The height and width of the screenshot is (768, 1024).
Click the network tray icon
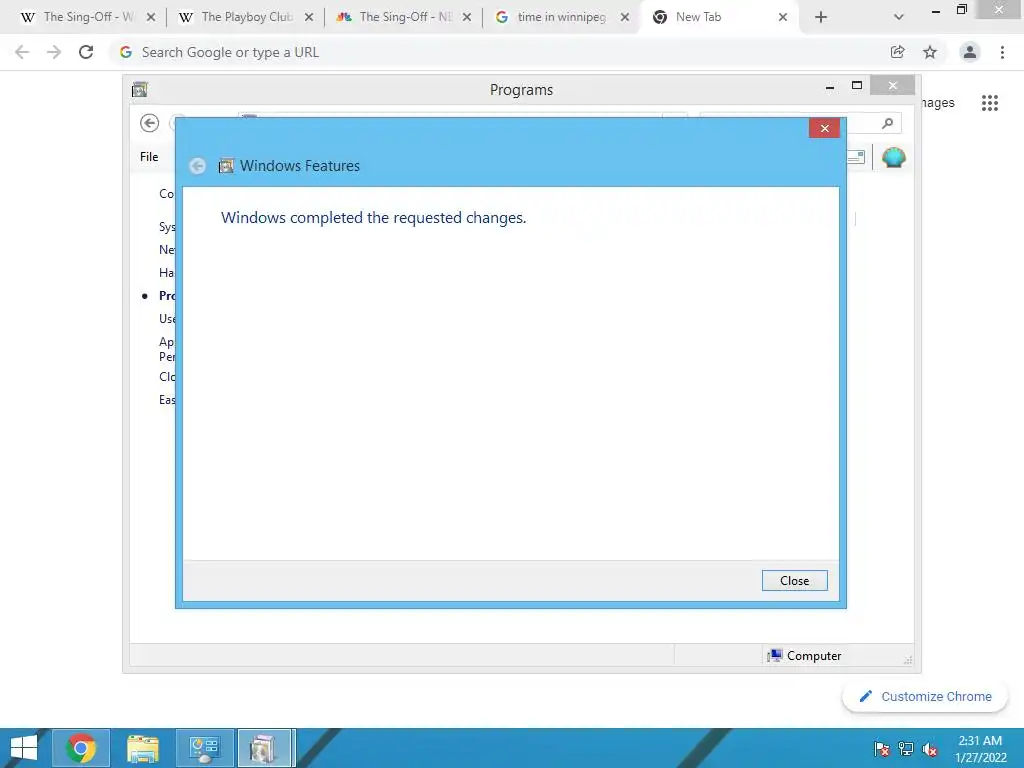tap(906, 749)
